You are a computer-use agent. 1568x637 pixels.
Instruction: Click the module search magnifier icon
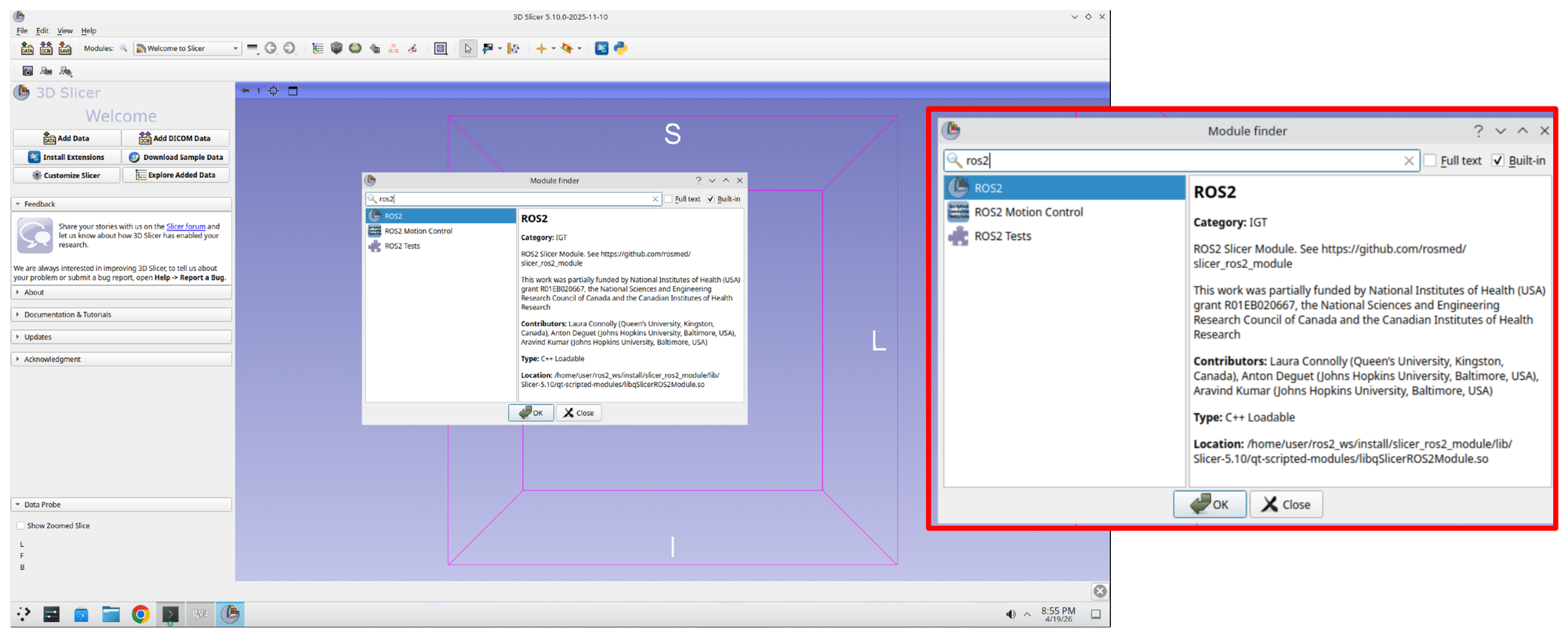(123, 49)
